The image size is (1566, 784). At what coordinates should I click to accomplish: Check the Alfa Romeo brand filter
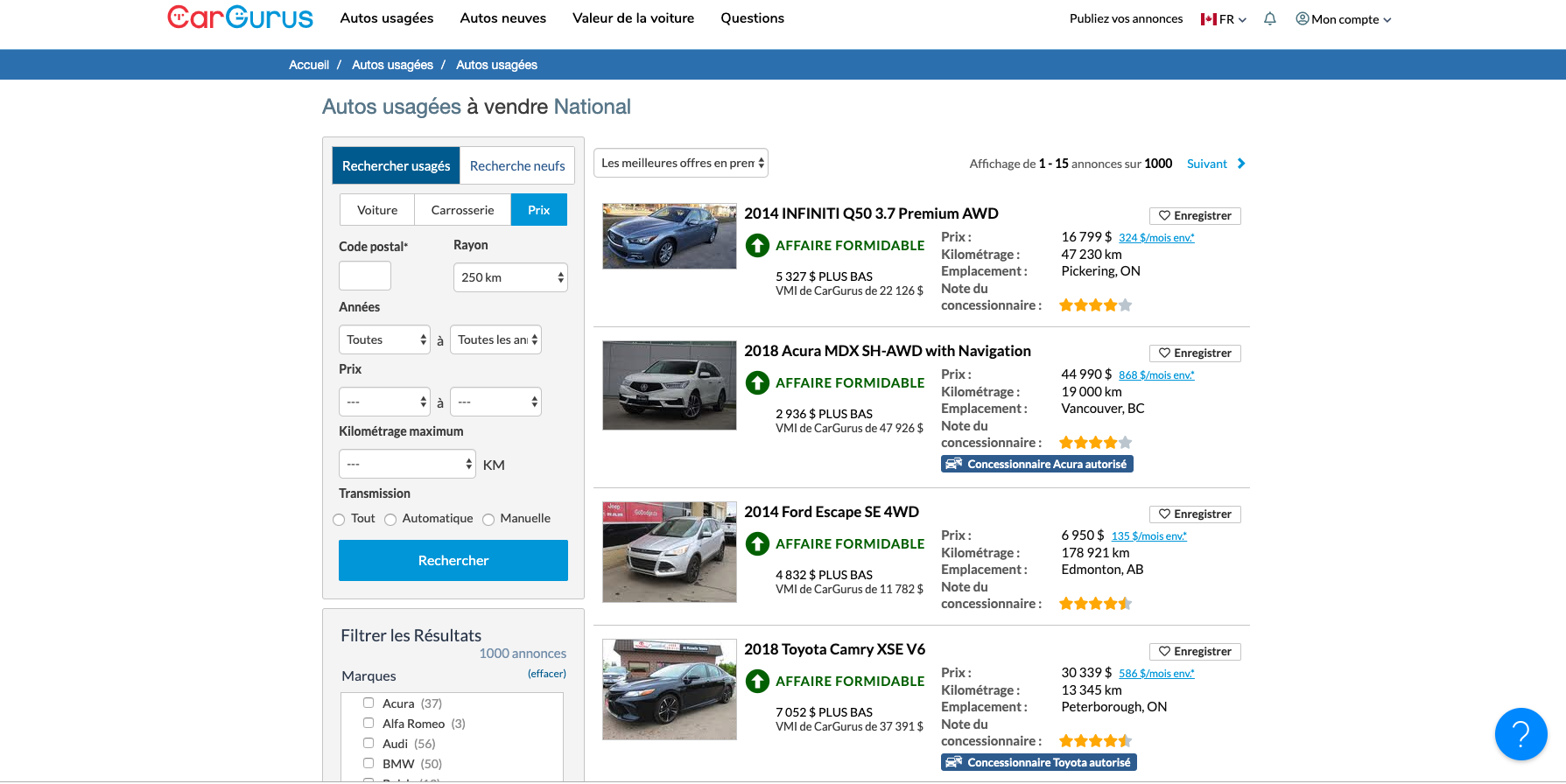point(369,723)
